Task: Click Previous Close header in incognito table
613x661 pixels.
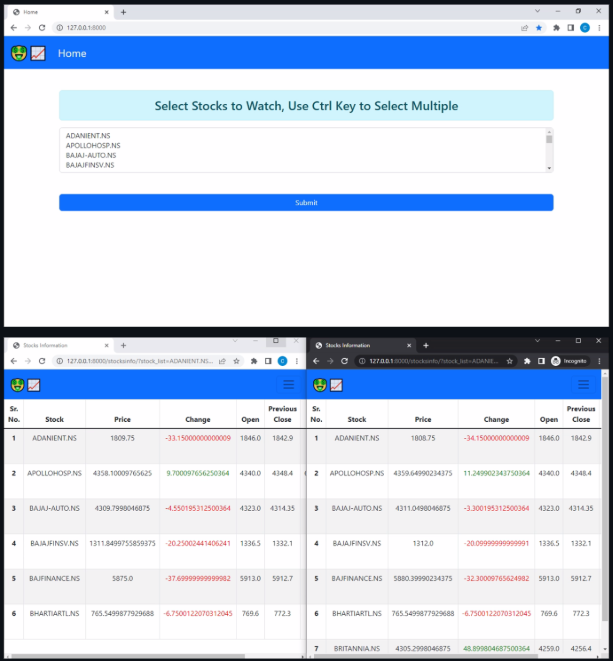Action: click(581, 414)
